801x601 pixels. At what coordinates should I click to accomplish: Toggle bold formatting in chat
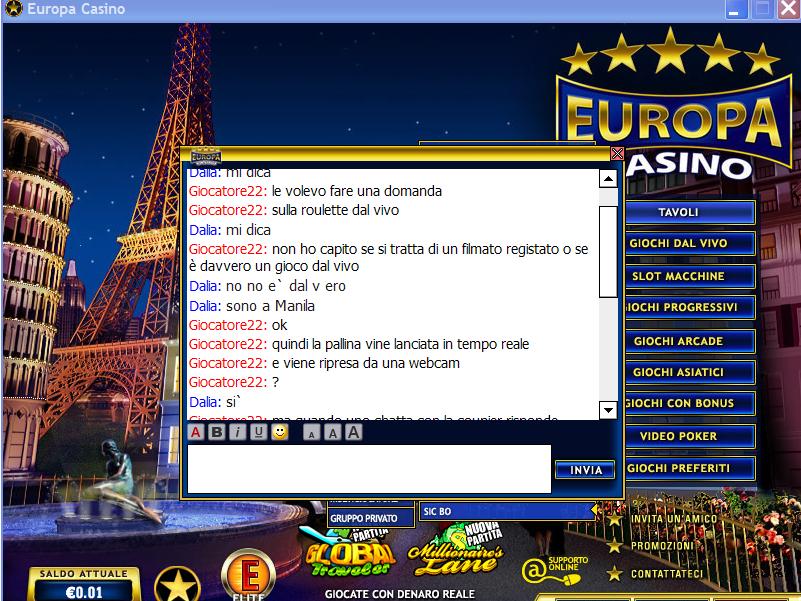tap(217, 432)
